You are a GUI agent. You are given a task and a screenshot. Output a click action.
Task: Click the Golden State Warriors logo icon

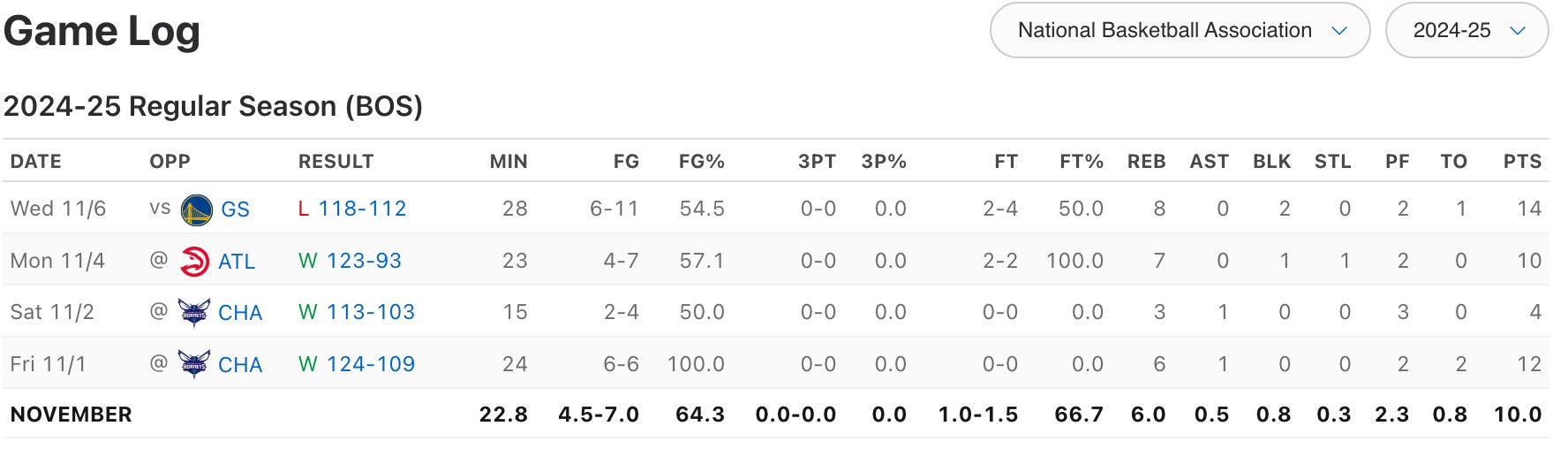pos(196,209)
